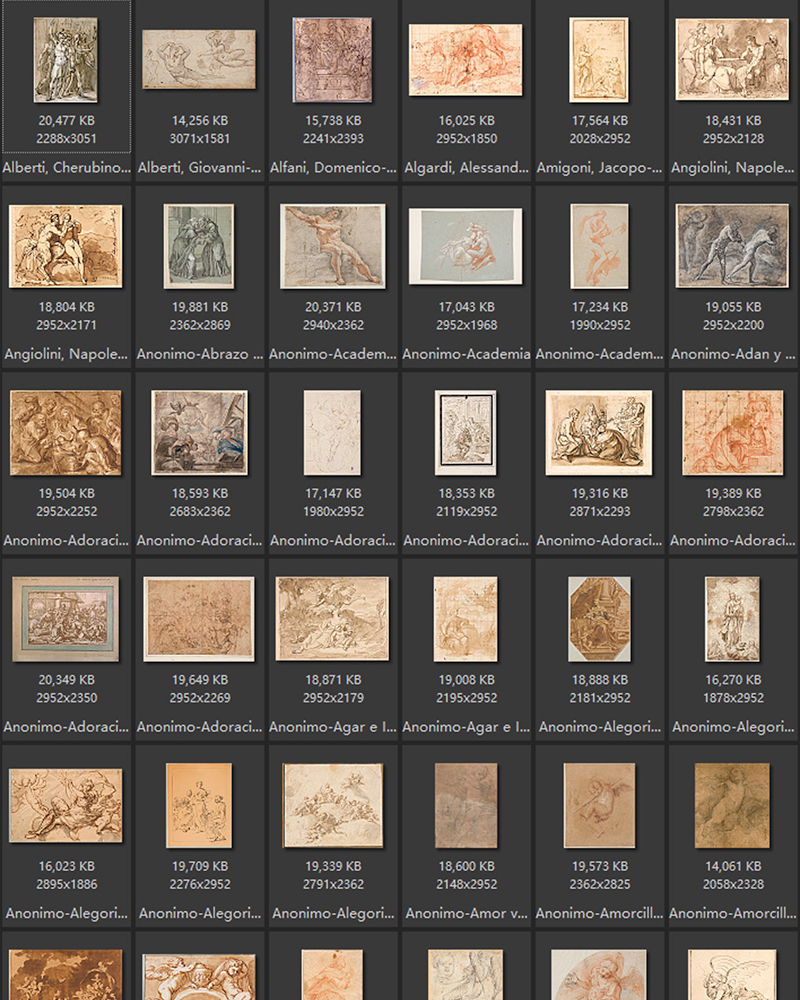
Task: Choose the Amigoni, Jacopo drawing thumbnail
Action: pos(599,60)
